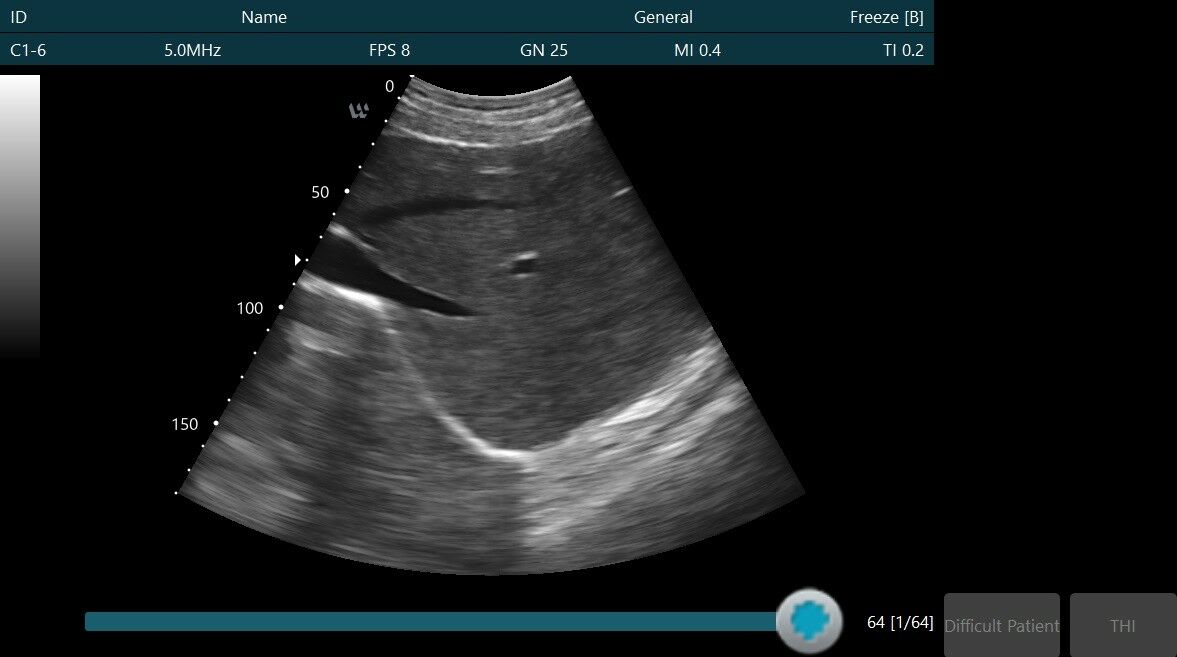Click the FPS 8 frame rate indicator
Screen dimensions: 1177x657
point(390,50)
